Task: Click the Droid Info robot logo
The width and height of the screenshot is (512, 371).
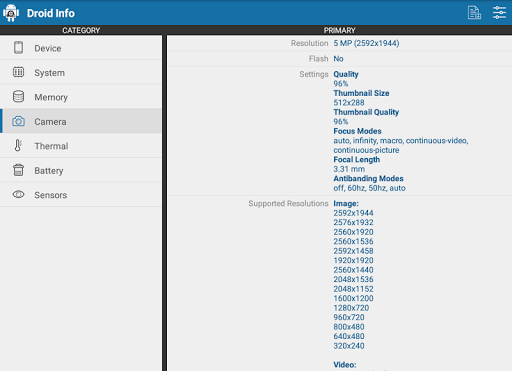Action: [11, 13]
